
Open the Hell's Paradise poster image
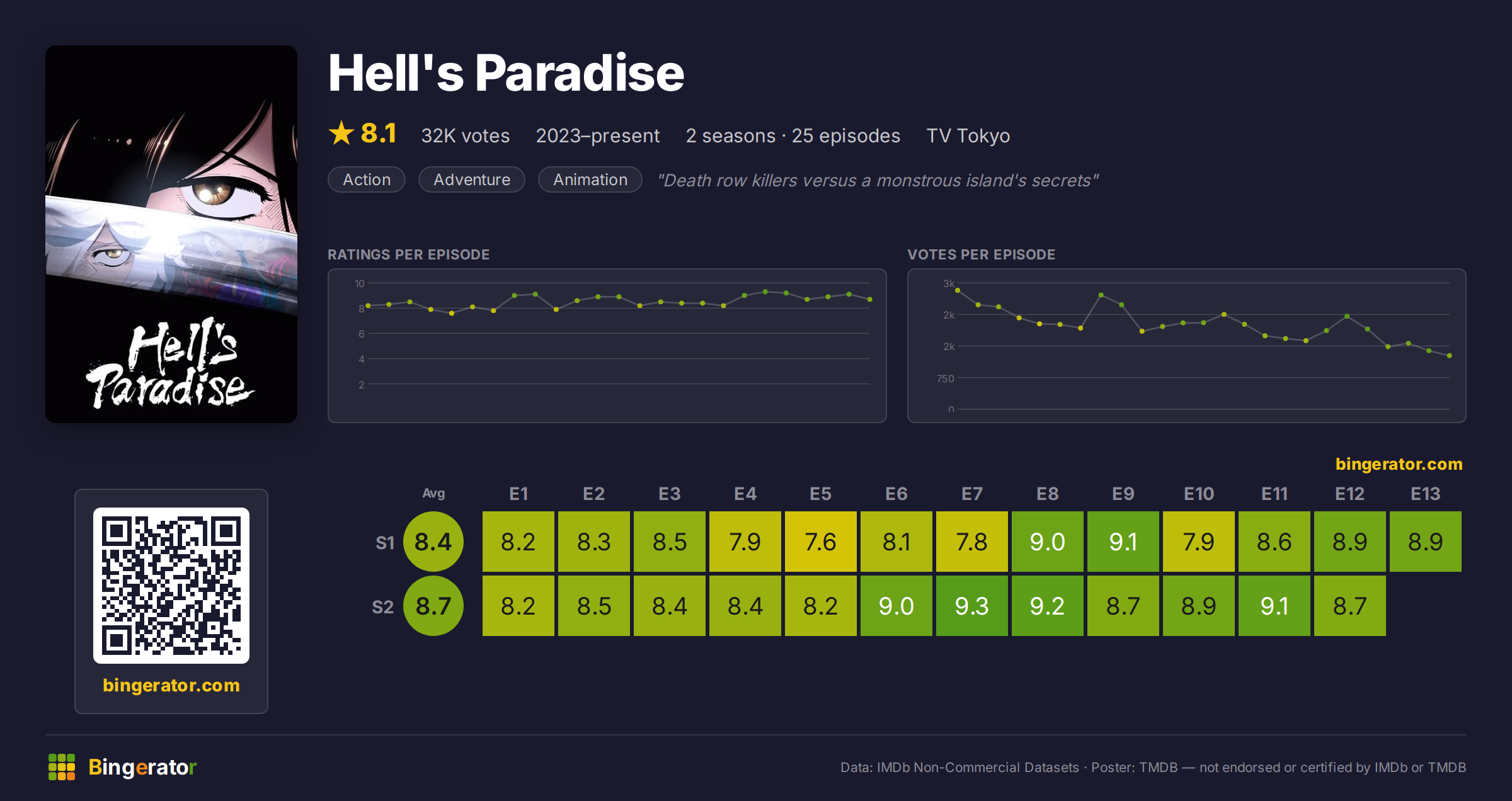(x=171, y=234)
